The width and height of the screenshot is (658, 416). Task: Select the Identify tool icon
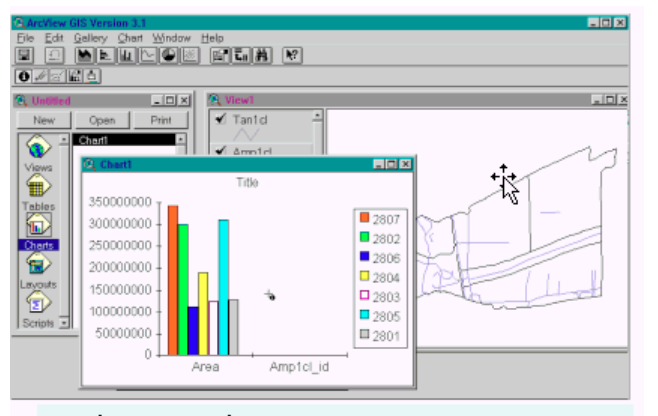23,76
